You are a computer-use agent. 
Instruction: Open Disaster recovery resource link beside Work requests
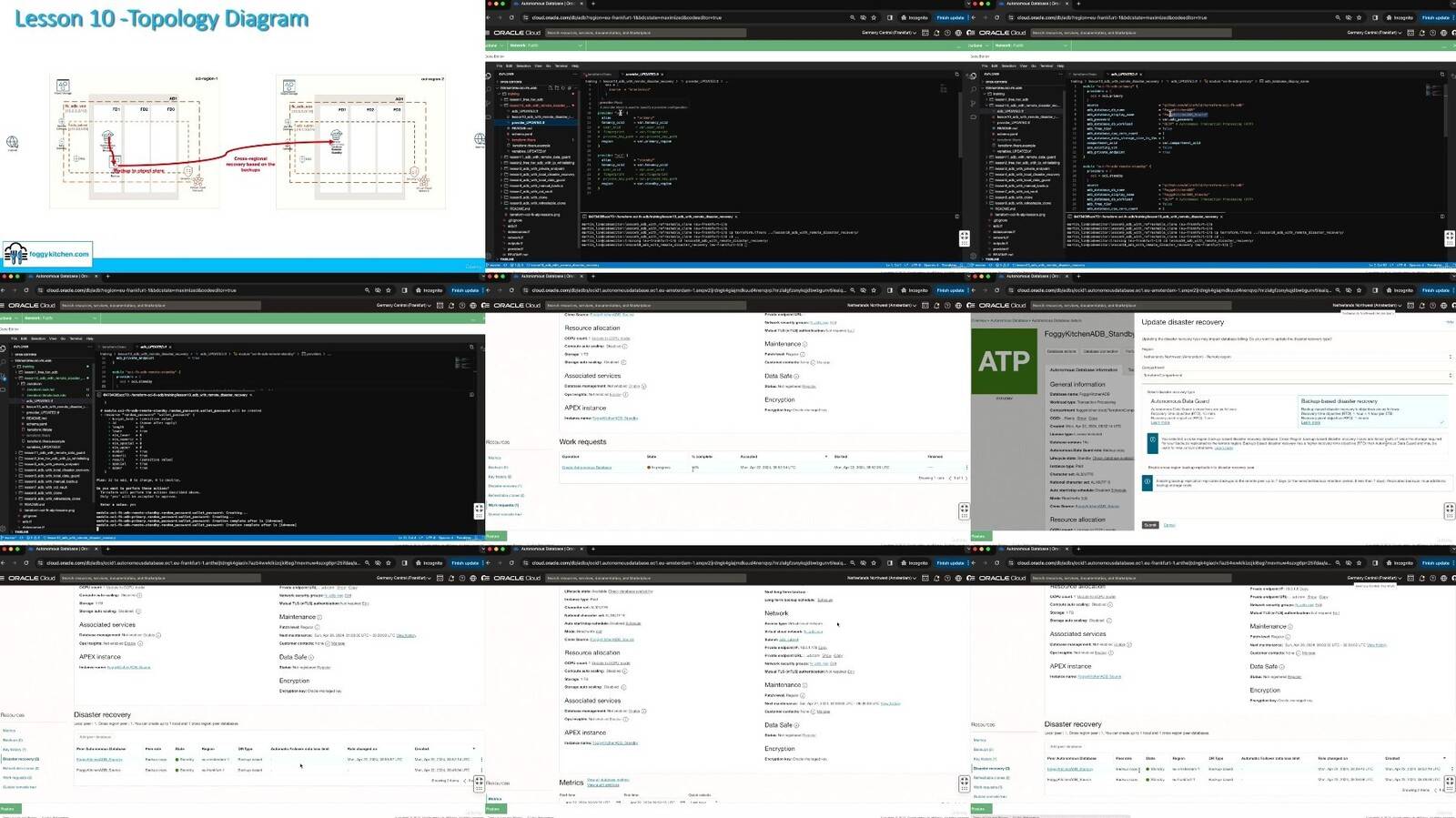[x=504, y=486]
